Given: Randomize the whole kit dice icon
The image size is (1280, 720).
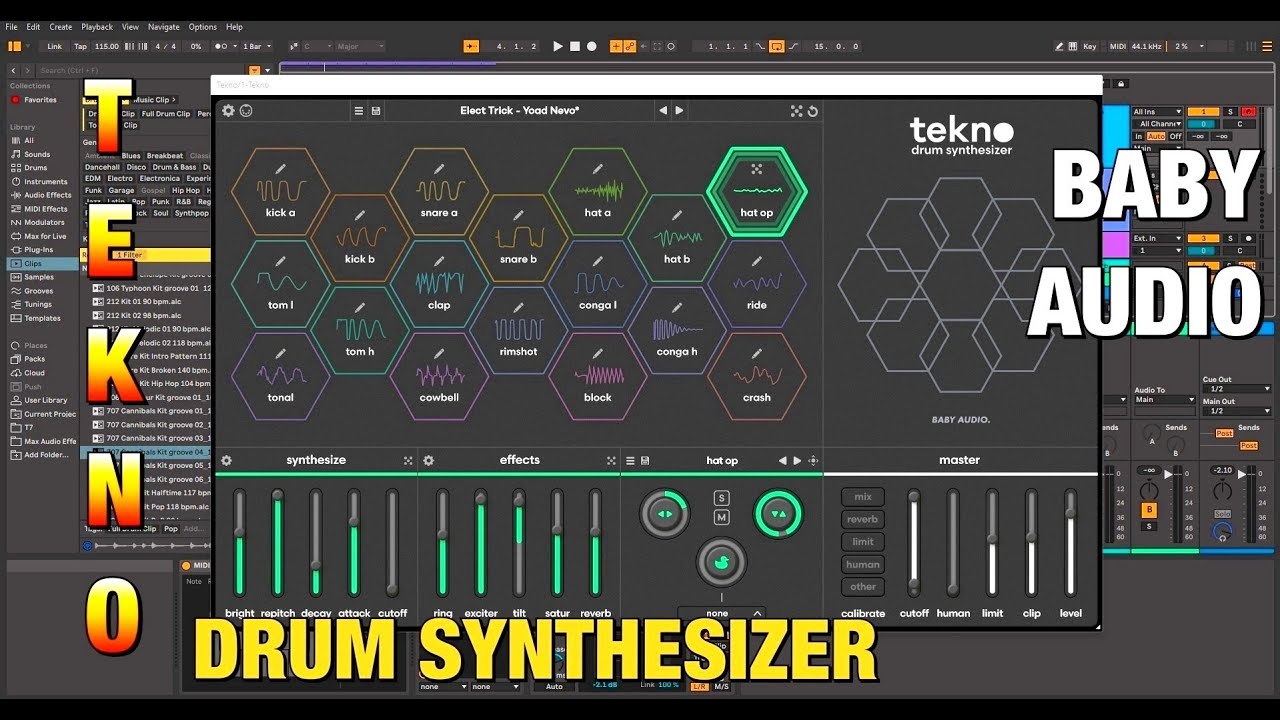Looking at the screenshot, I should click(797, 111).
